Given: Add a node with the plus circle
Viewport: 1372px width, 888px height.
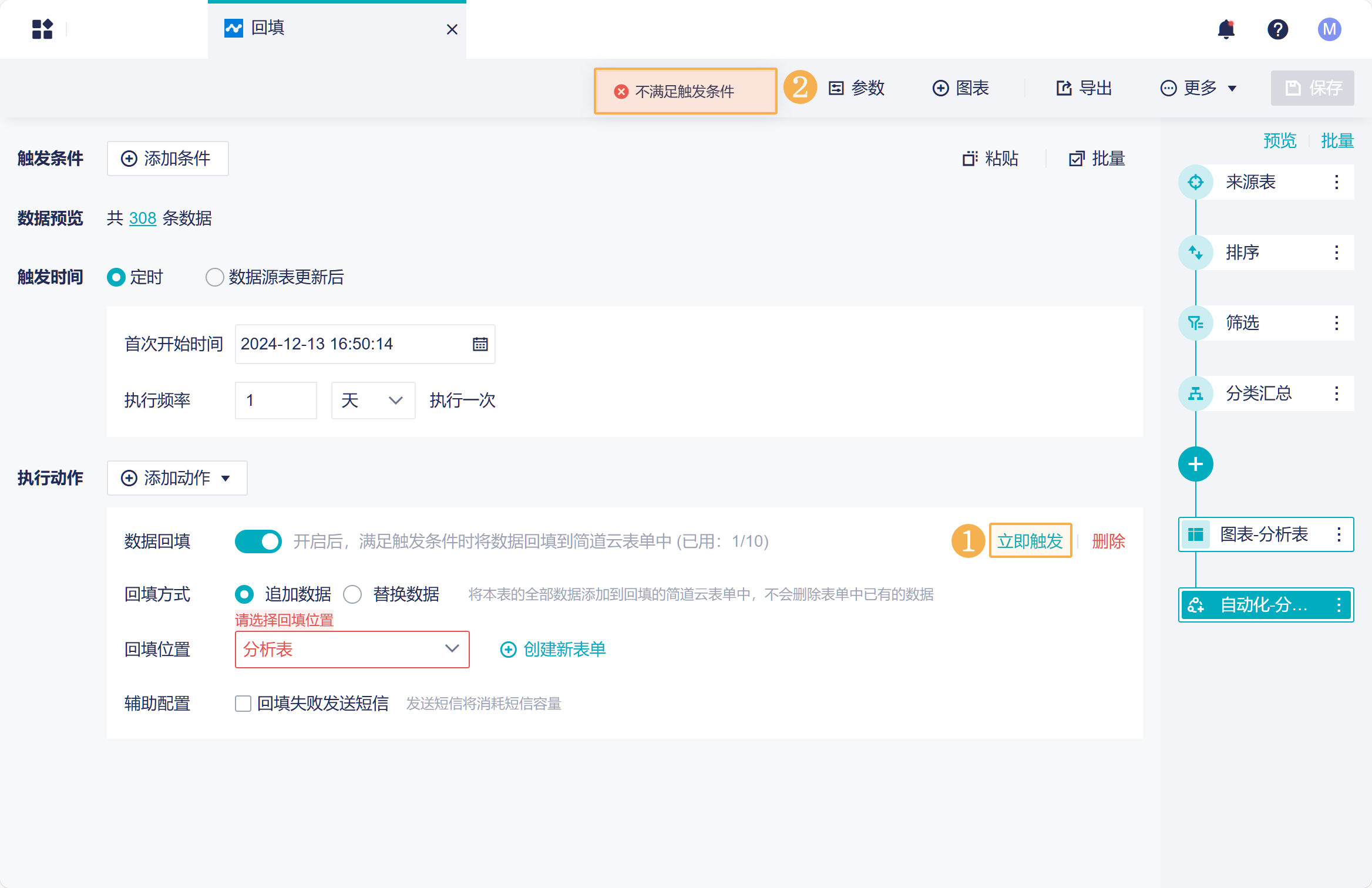Looking at the screenshot, I should (1195, 464).
